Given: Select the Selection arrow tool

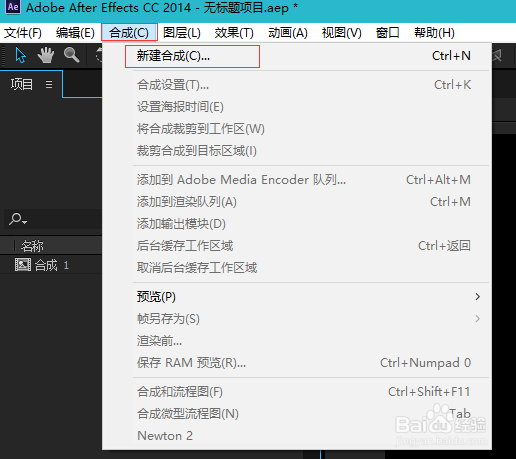Looking at the screenshot, I should point(20,55).
